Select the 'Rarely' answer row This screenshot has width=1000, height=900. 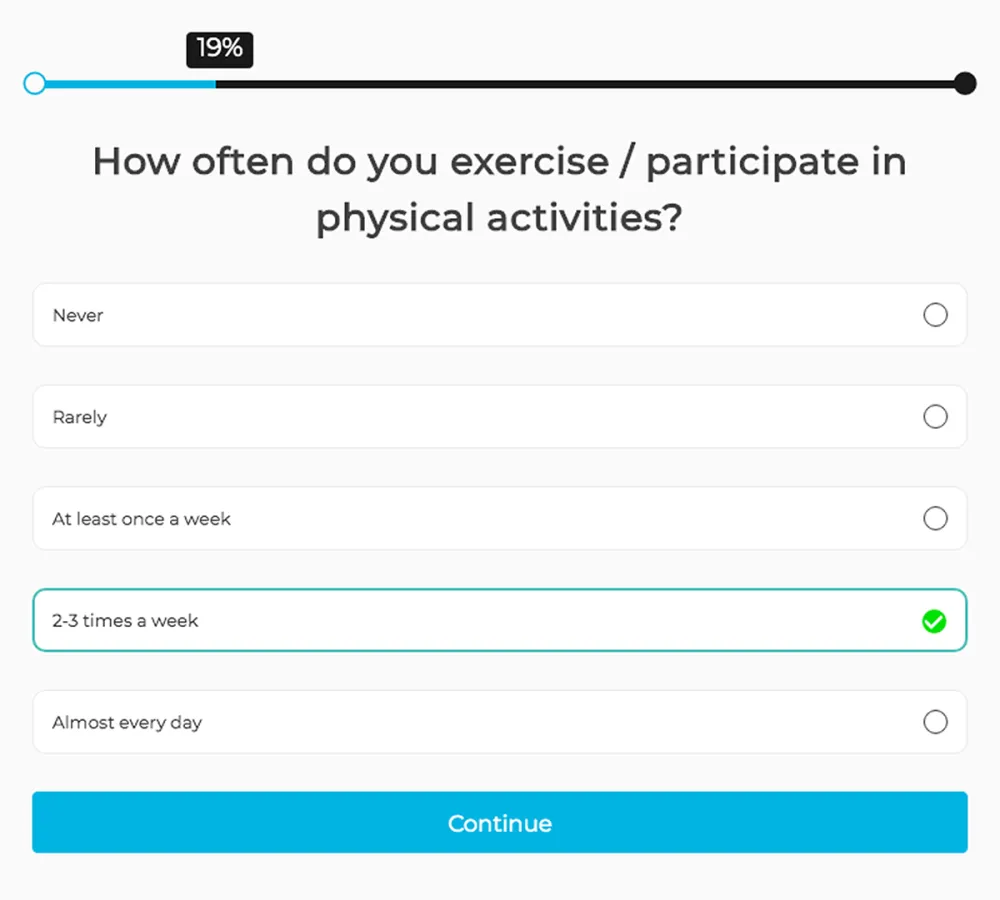(500, 417)
